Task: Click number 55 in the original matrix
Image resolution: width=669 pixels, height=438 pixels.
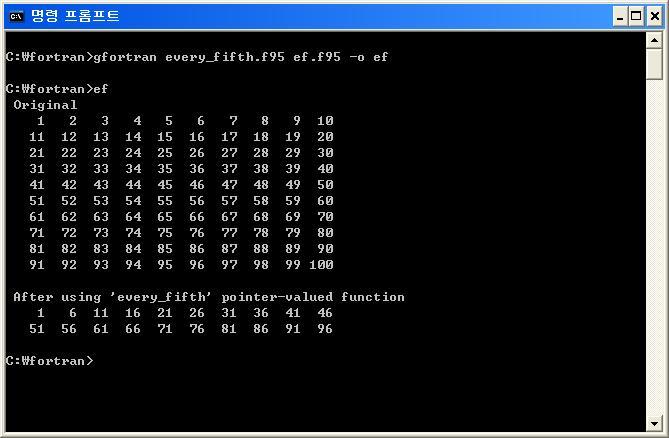Action: click(165, 201)
